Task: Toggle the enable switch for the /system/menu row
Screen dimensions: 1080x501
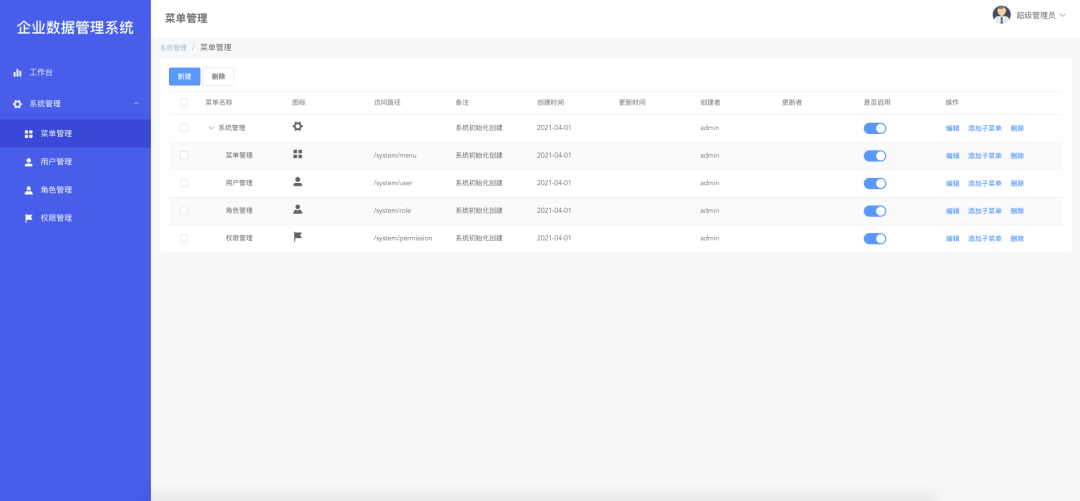Action: [875, 156]
